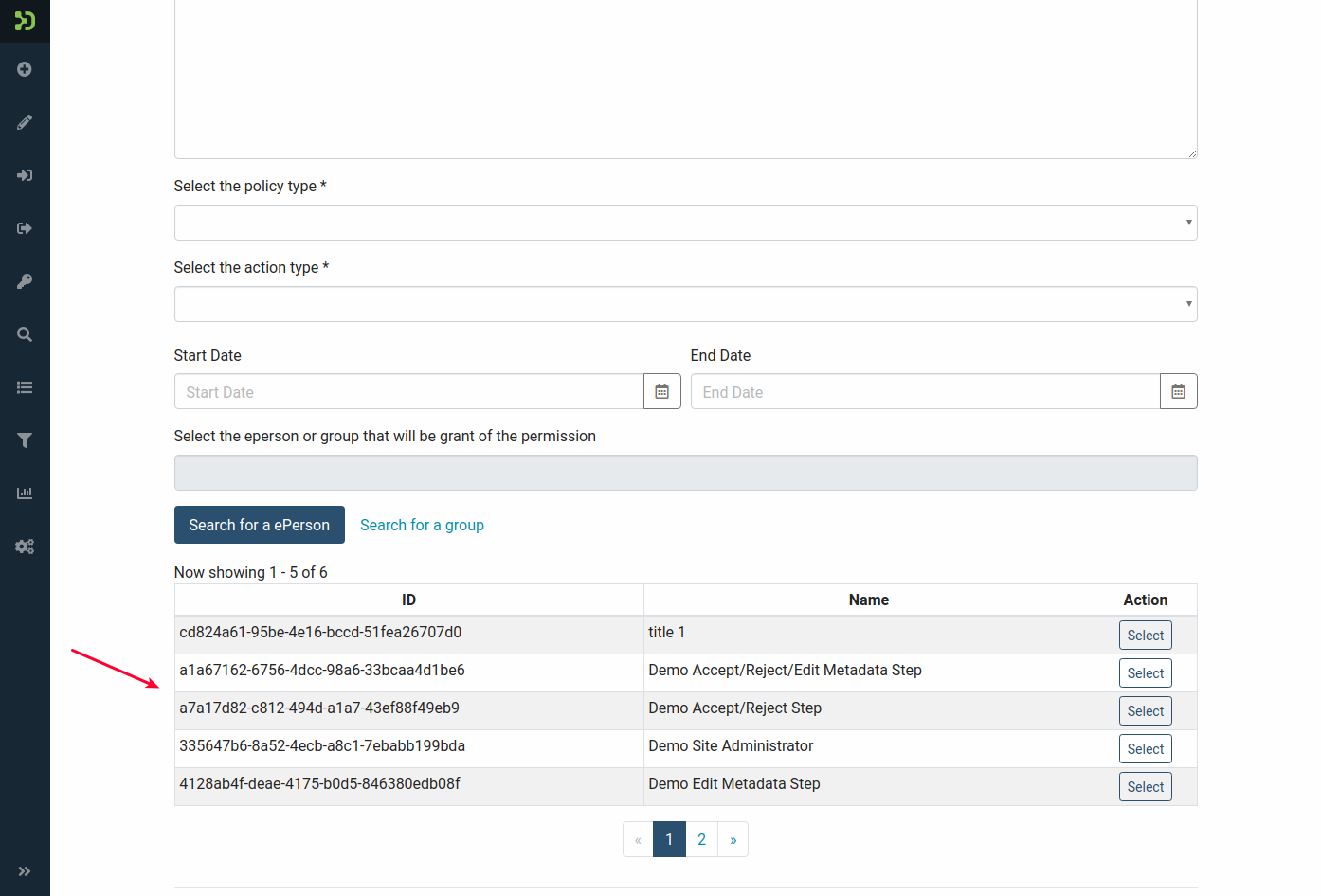Screen dimensions: 1321x896
Task: Open the Statistics chart sidebar icon
Action: pyautogui.click(x=25, y=493)
